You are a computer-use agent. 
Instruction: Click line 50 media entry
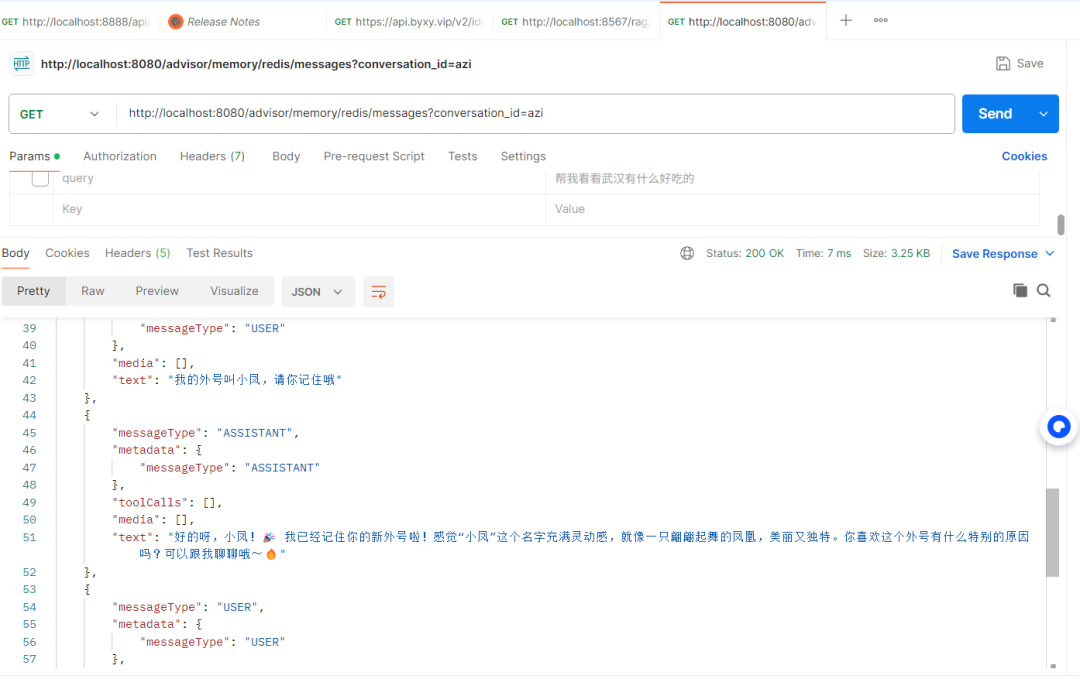(x=153, y=520)
